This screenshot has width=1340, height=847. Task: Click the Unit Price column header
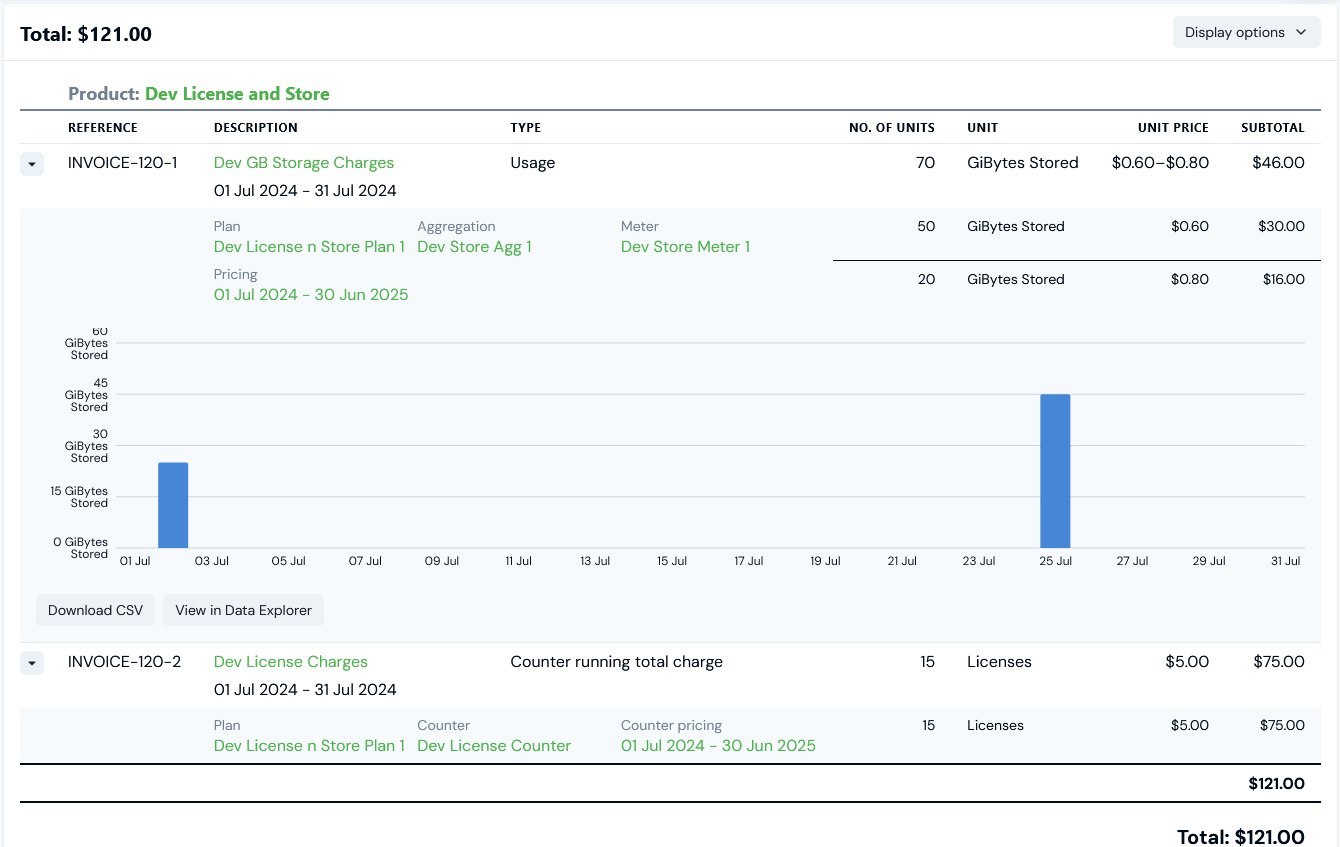coord(1173,128)
